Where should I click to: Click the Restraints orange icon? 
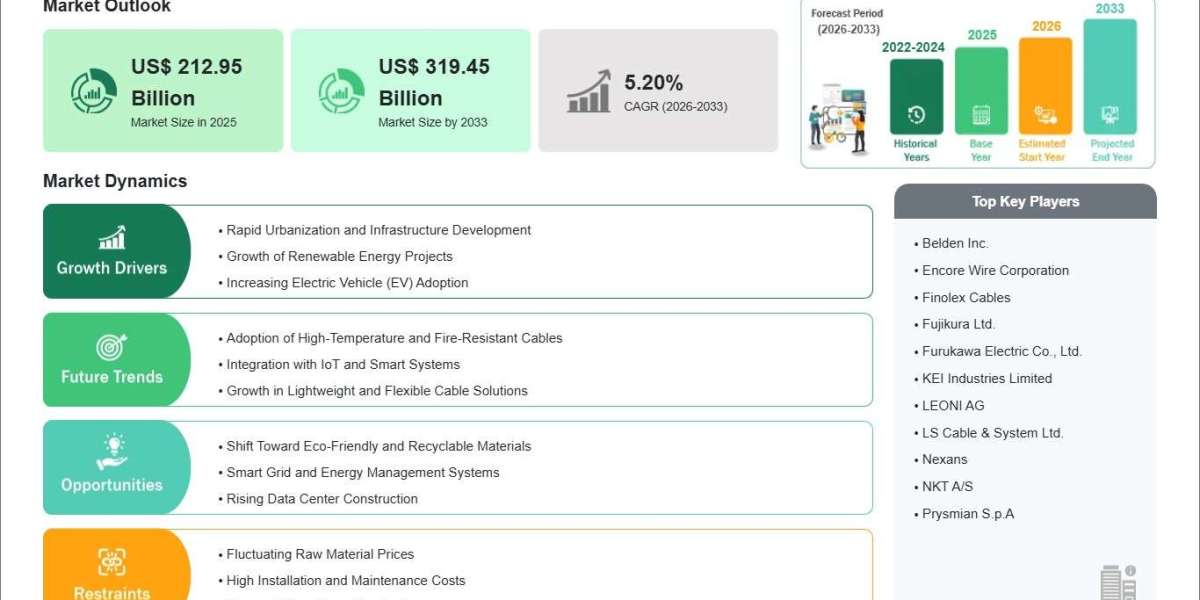pos(112,562)
